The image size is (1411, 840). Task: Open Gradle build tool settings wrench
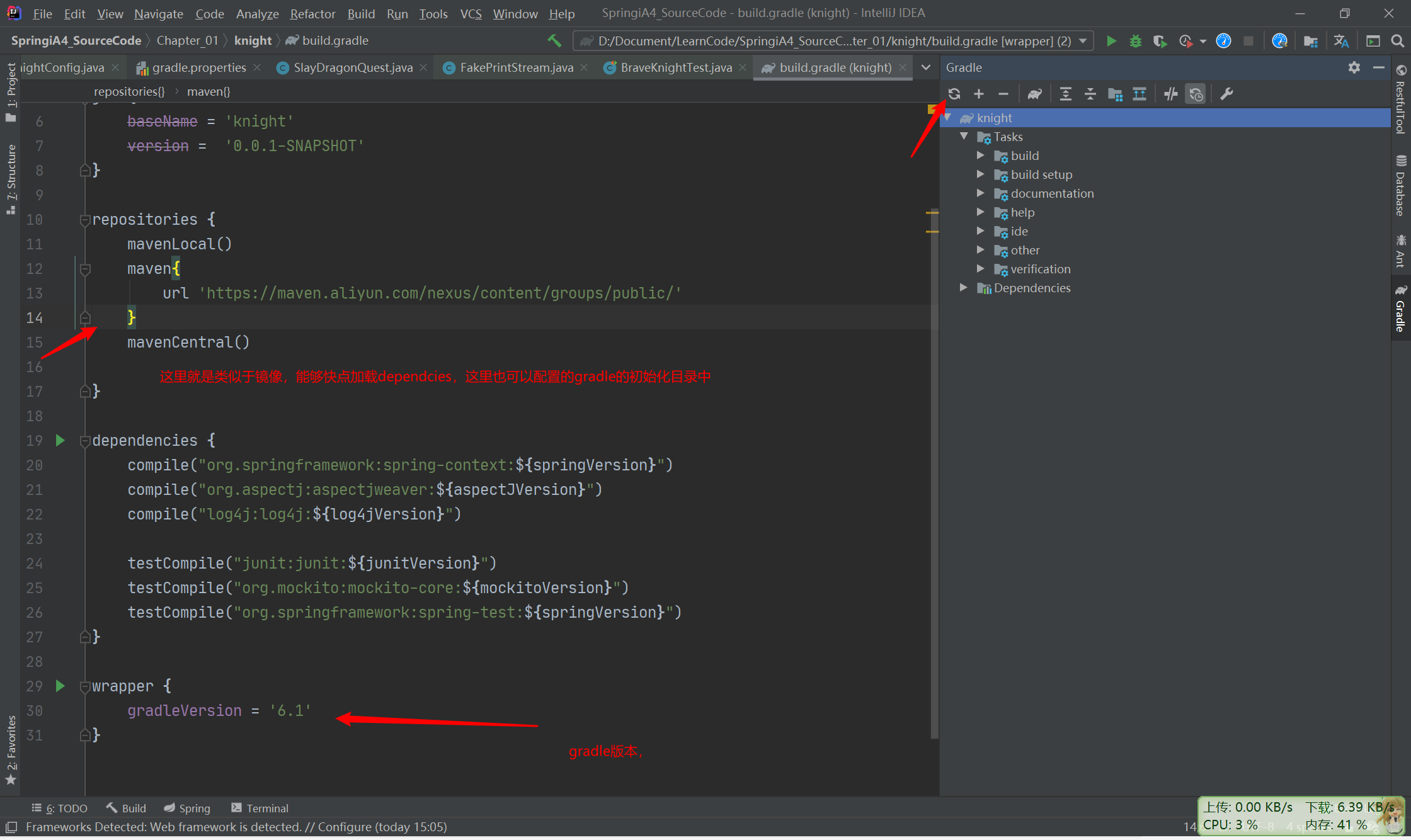coord(1226,94)
